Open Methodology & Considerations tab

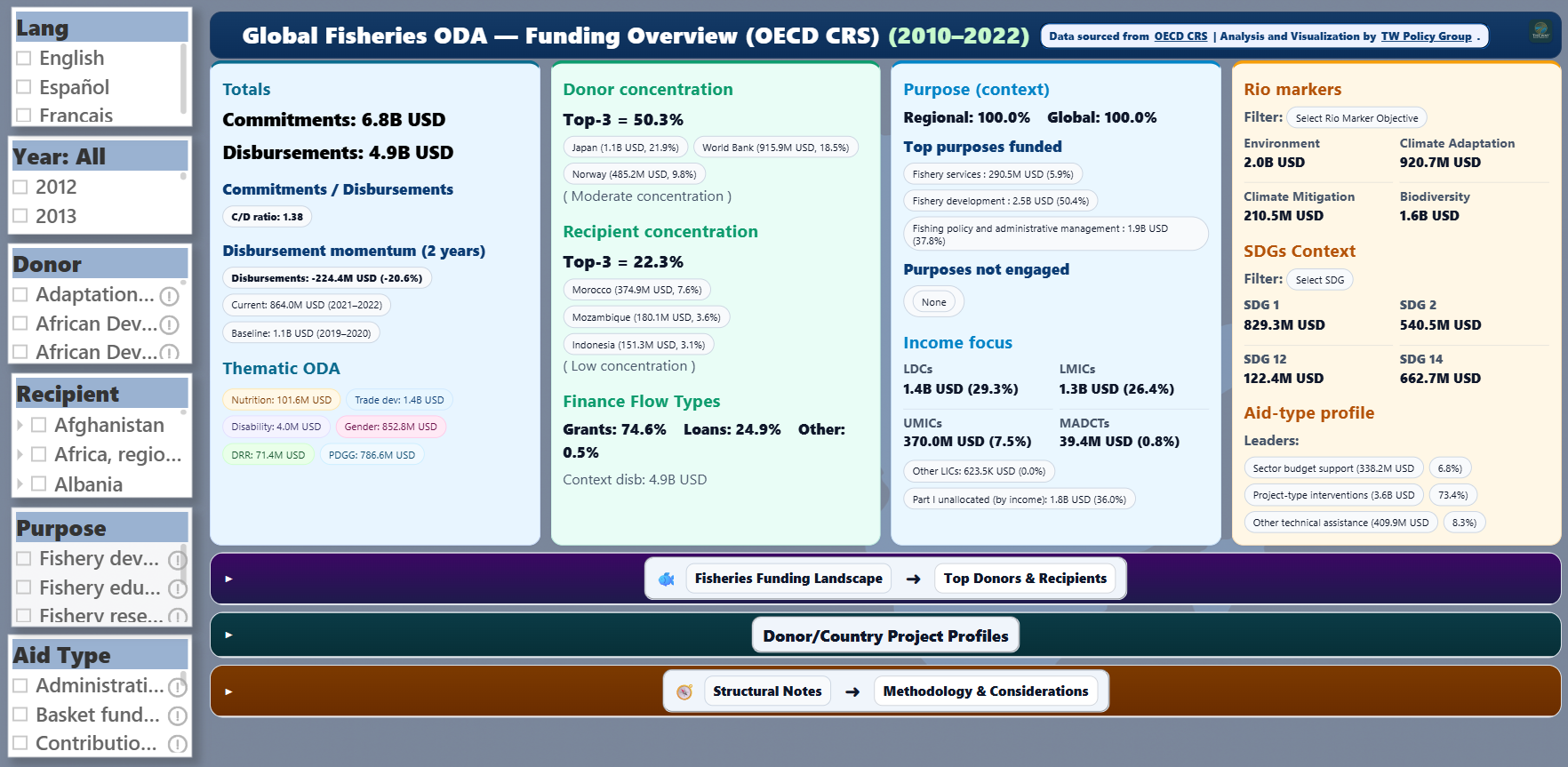tap(986, 691)
